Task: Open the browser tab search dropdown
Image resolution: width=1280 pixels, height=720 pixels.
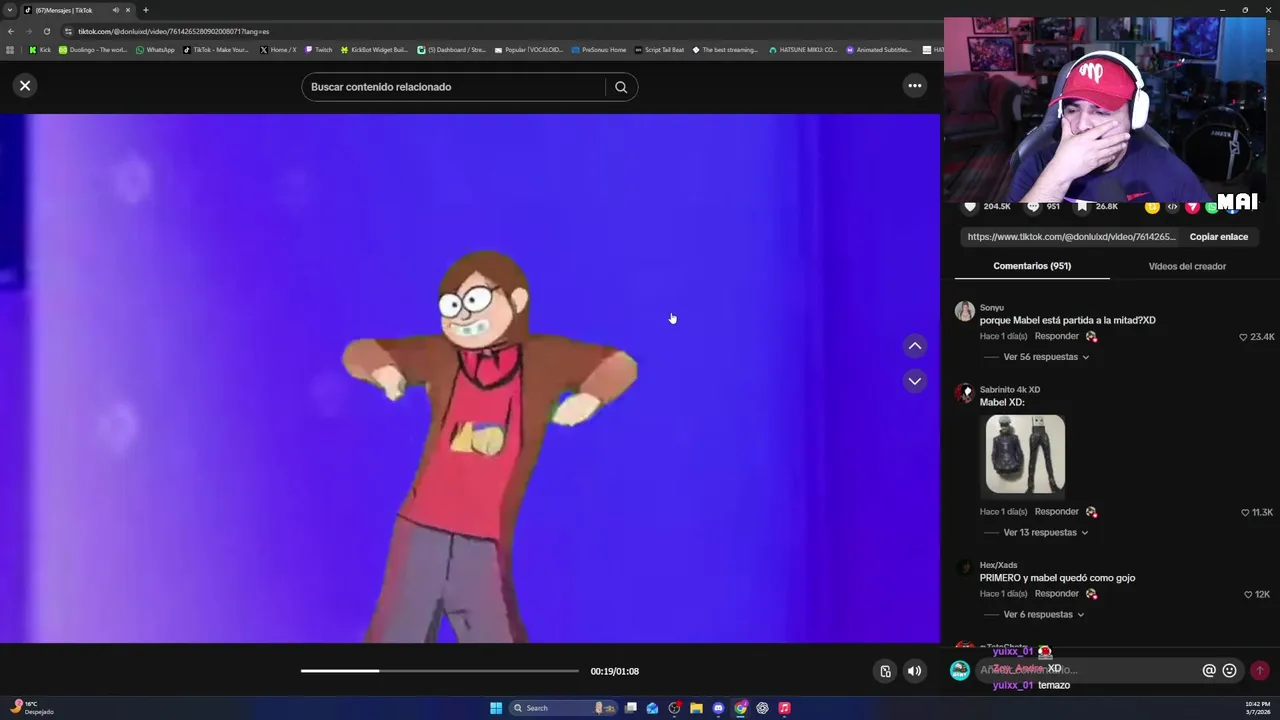Action: [10, 10]
